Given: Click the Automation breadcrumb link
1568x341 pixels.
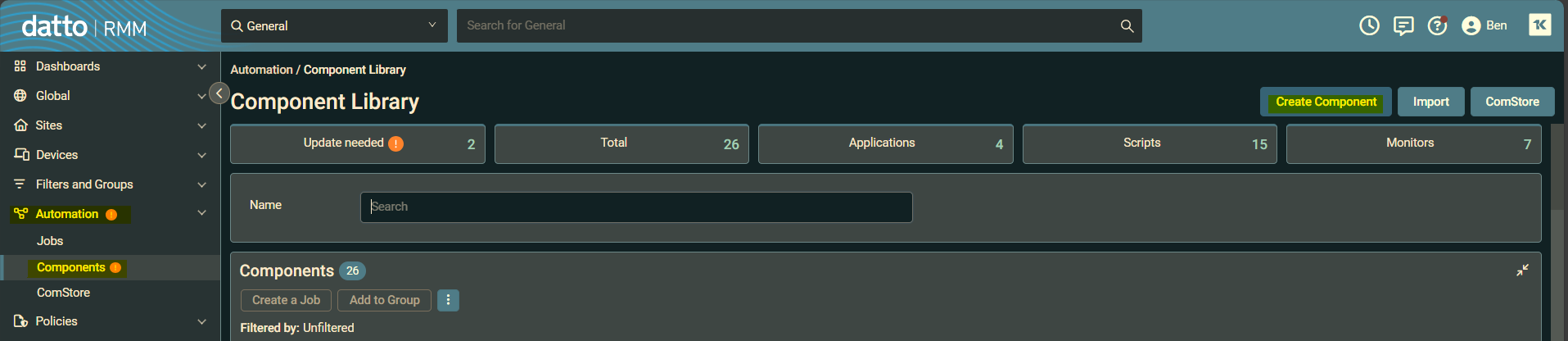Looking at the screenshot, I should click(261, 70).
